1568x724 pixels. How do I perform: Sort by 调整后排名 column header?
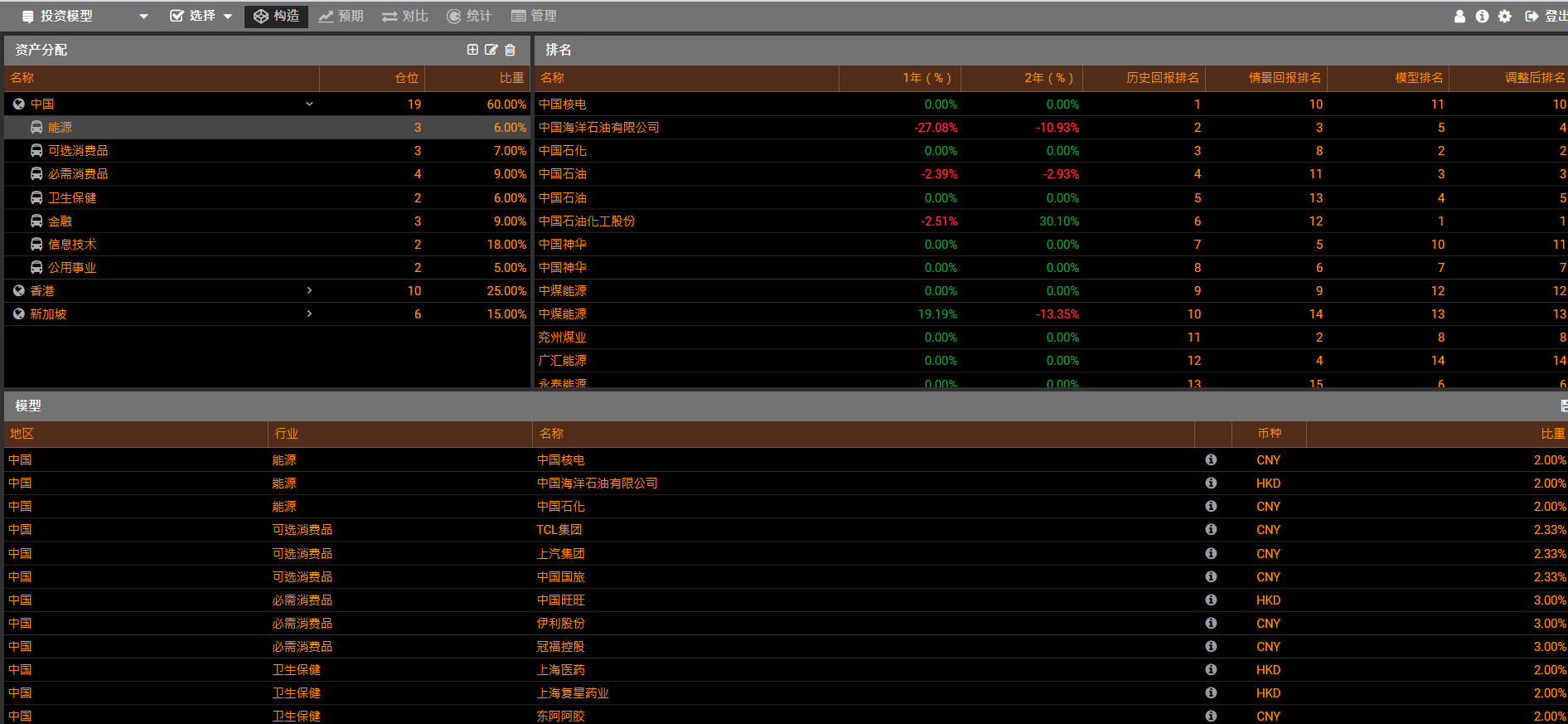click(1508, 78)
